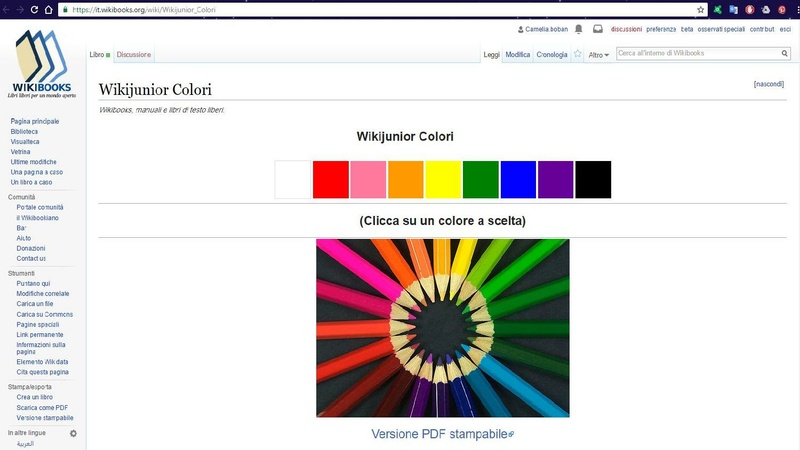Log out with the esci link

click(785, 29)
